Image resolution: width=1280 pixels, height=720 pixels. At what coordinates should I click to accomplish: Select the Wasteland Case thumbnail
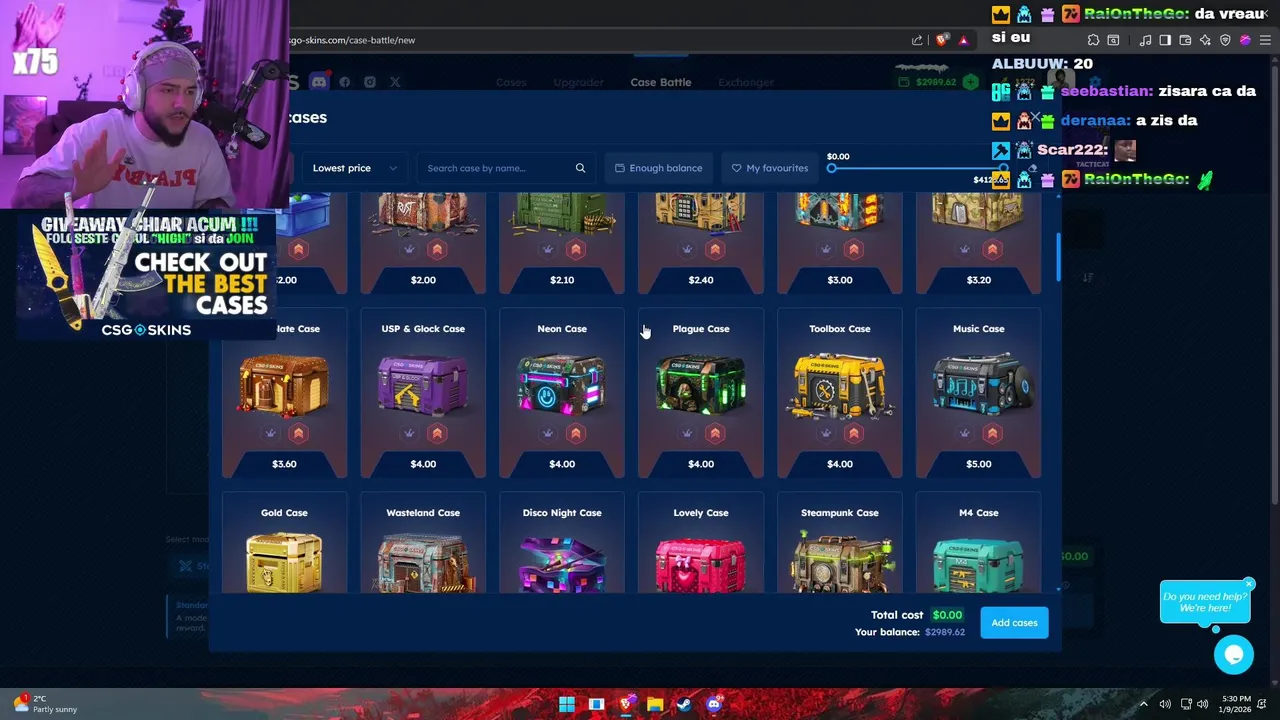(423, 565)
